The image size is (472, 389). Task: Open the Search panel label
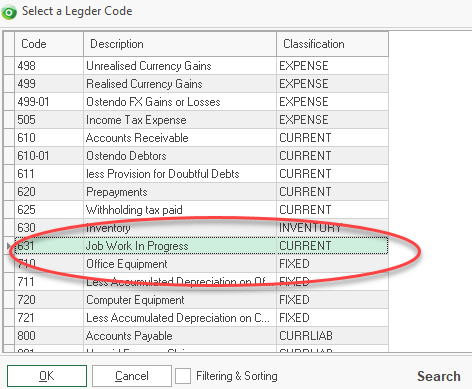[x=439, y=376]
